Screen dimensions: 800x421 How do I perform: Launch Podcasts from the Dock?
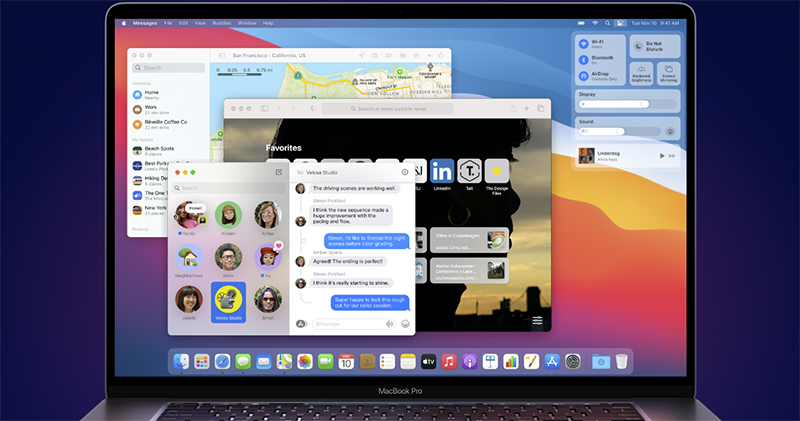[x=471, y=361]
